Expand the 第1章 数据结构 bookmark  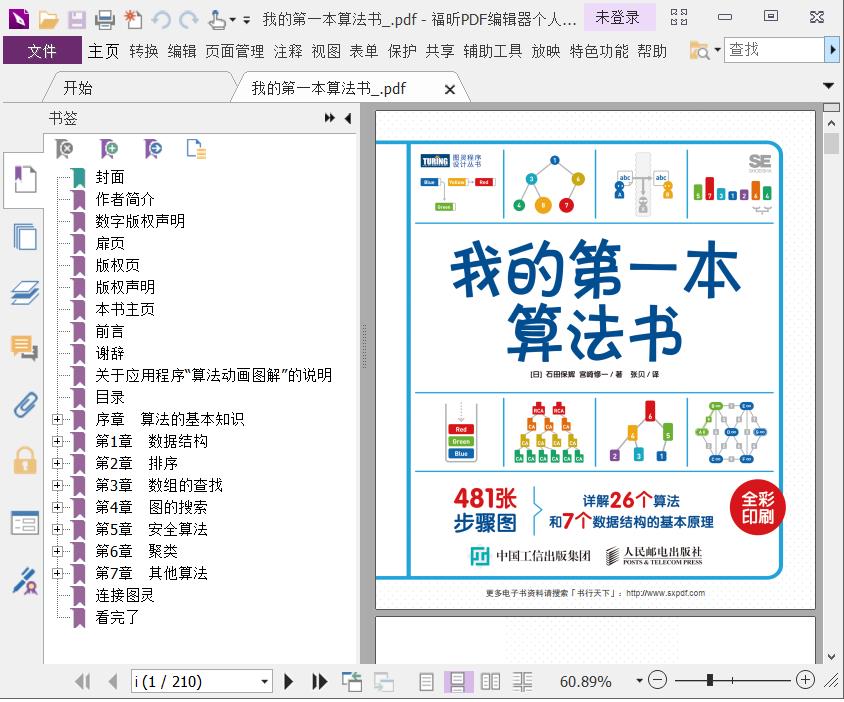click(57, 441)
